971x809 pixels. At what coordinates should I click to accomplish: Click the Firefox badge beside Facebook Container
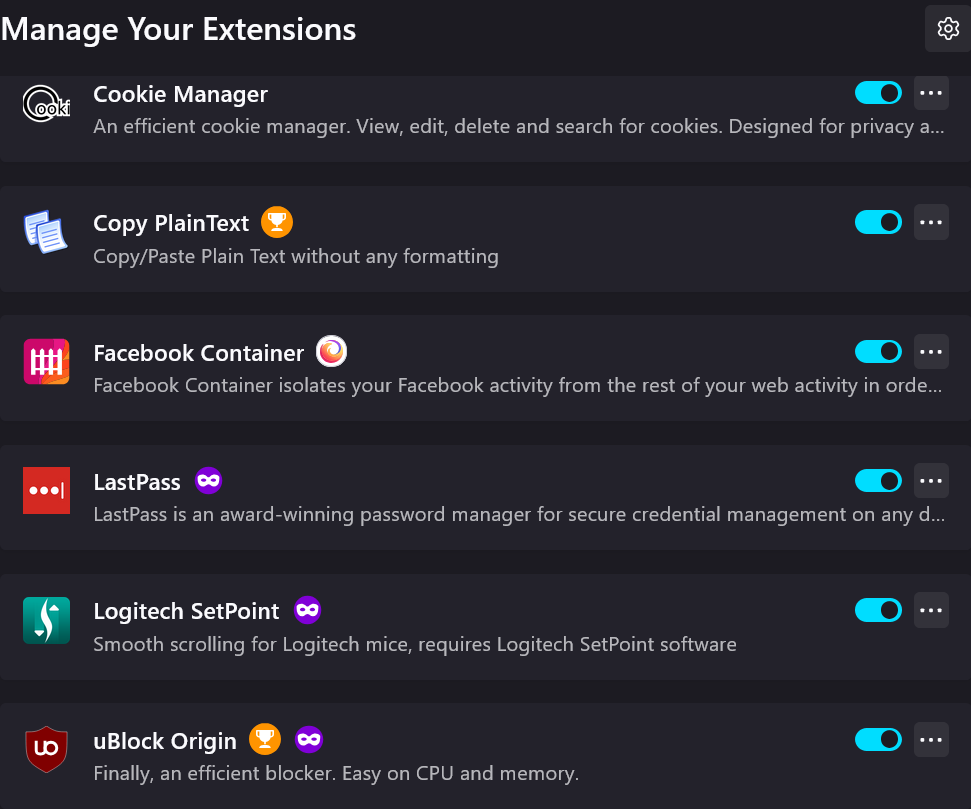coord(331,352)
